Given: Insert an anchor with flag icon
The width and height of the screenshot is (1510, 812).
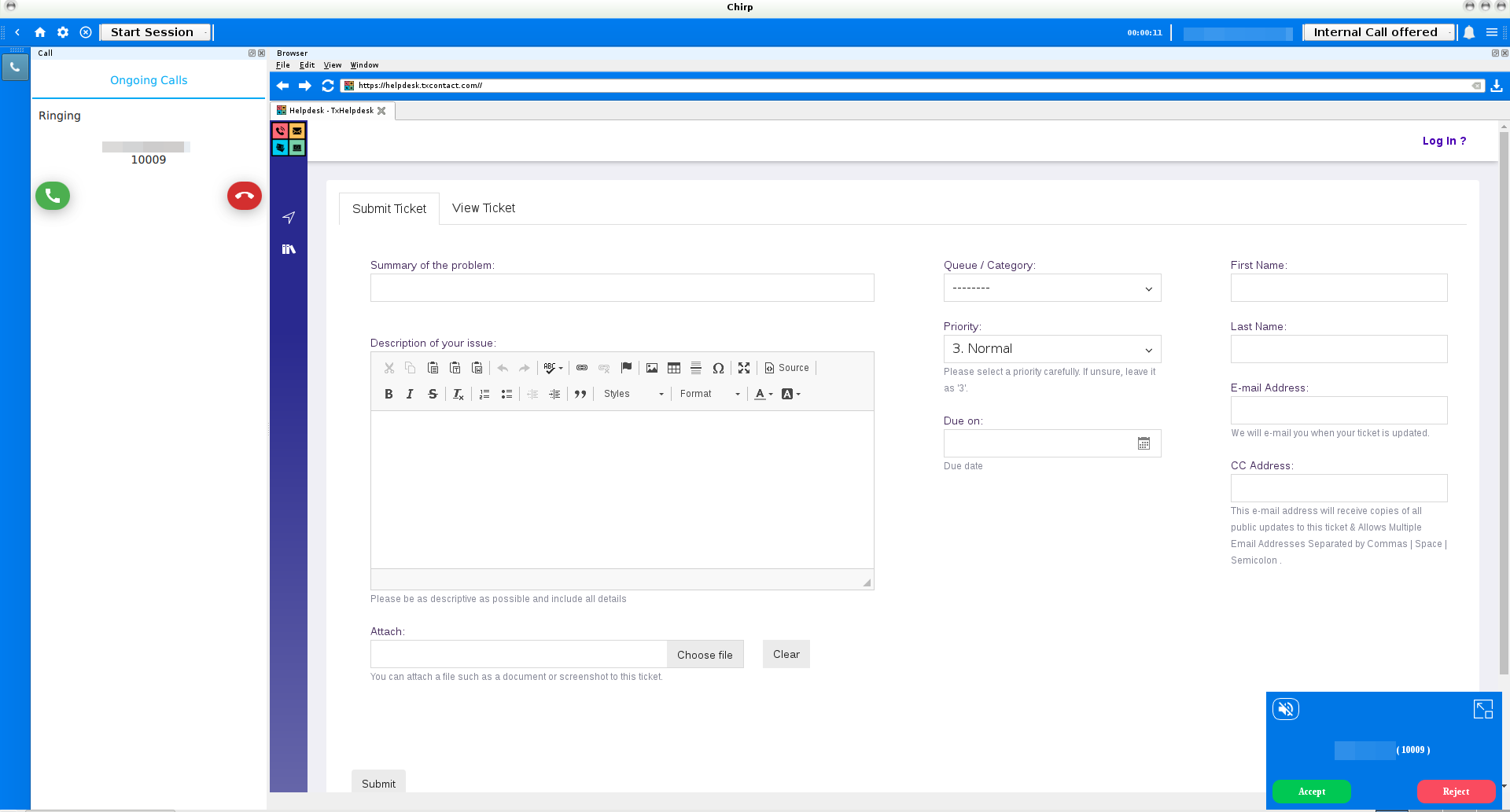Looking at the screenshot, I should point(626,368).
